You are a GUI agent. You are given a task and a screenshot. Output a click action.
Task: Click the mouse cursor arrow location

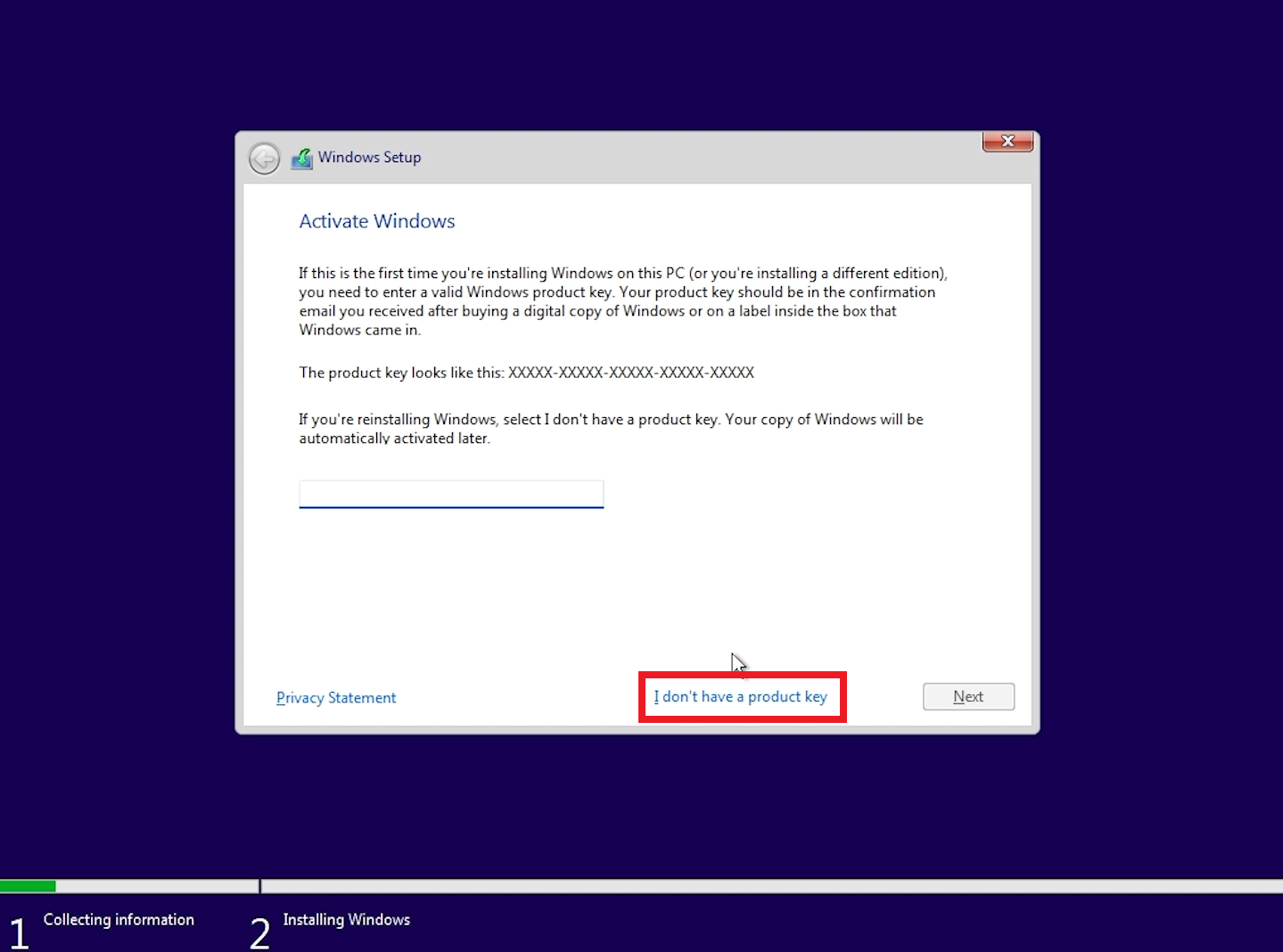(736, 663)
